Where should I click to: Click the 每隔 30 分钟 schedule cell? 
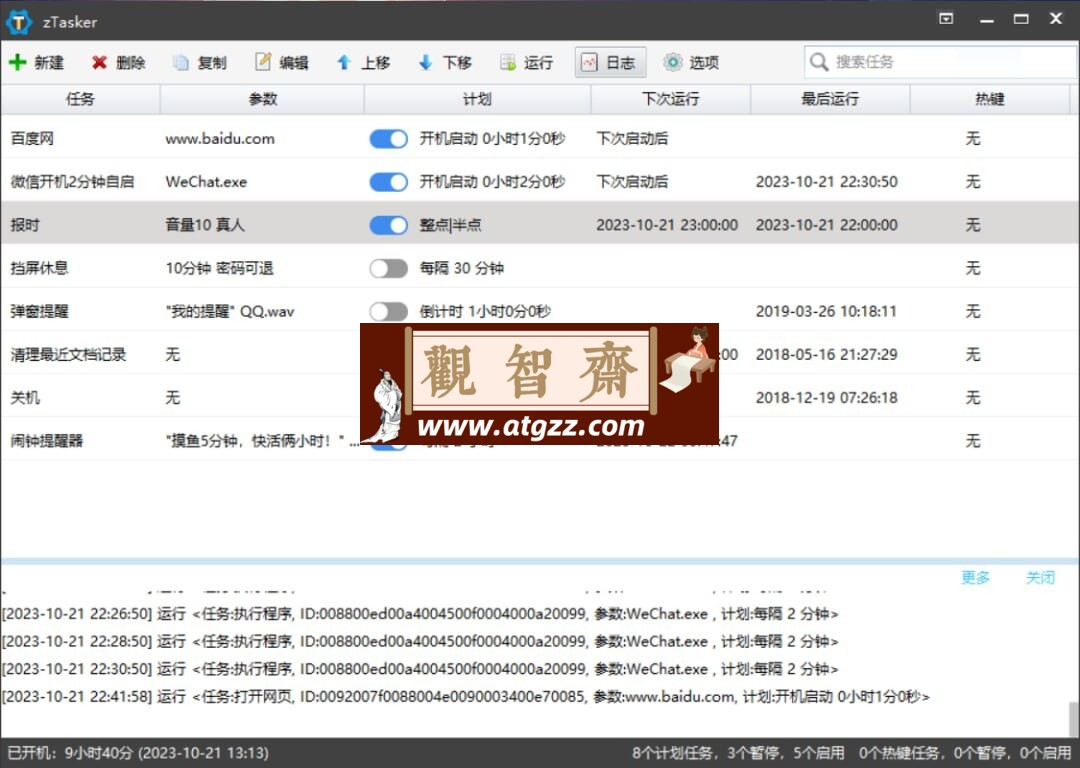pos(461,268)
